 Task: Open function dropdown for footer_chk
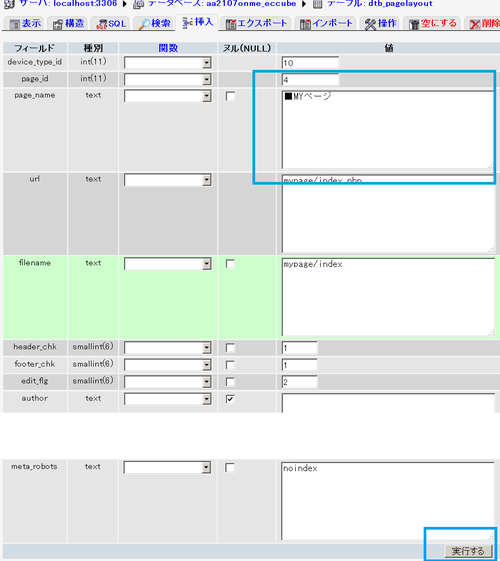[168, 365]
